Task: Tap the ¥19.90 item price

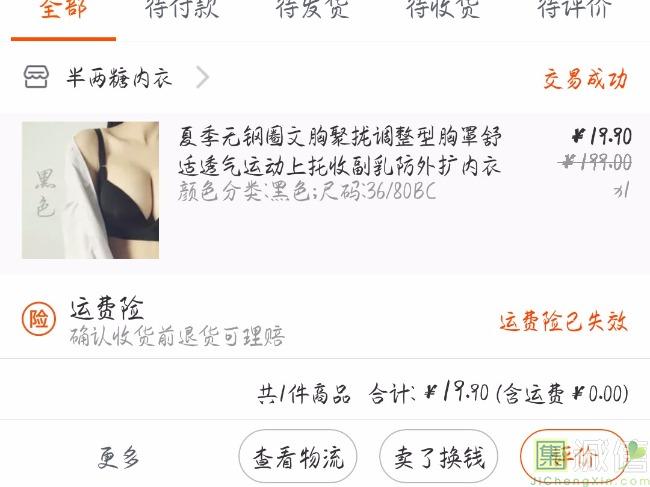Action: point(602,136)
